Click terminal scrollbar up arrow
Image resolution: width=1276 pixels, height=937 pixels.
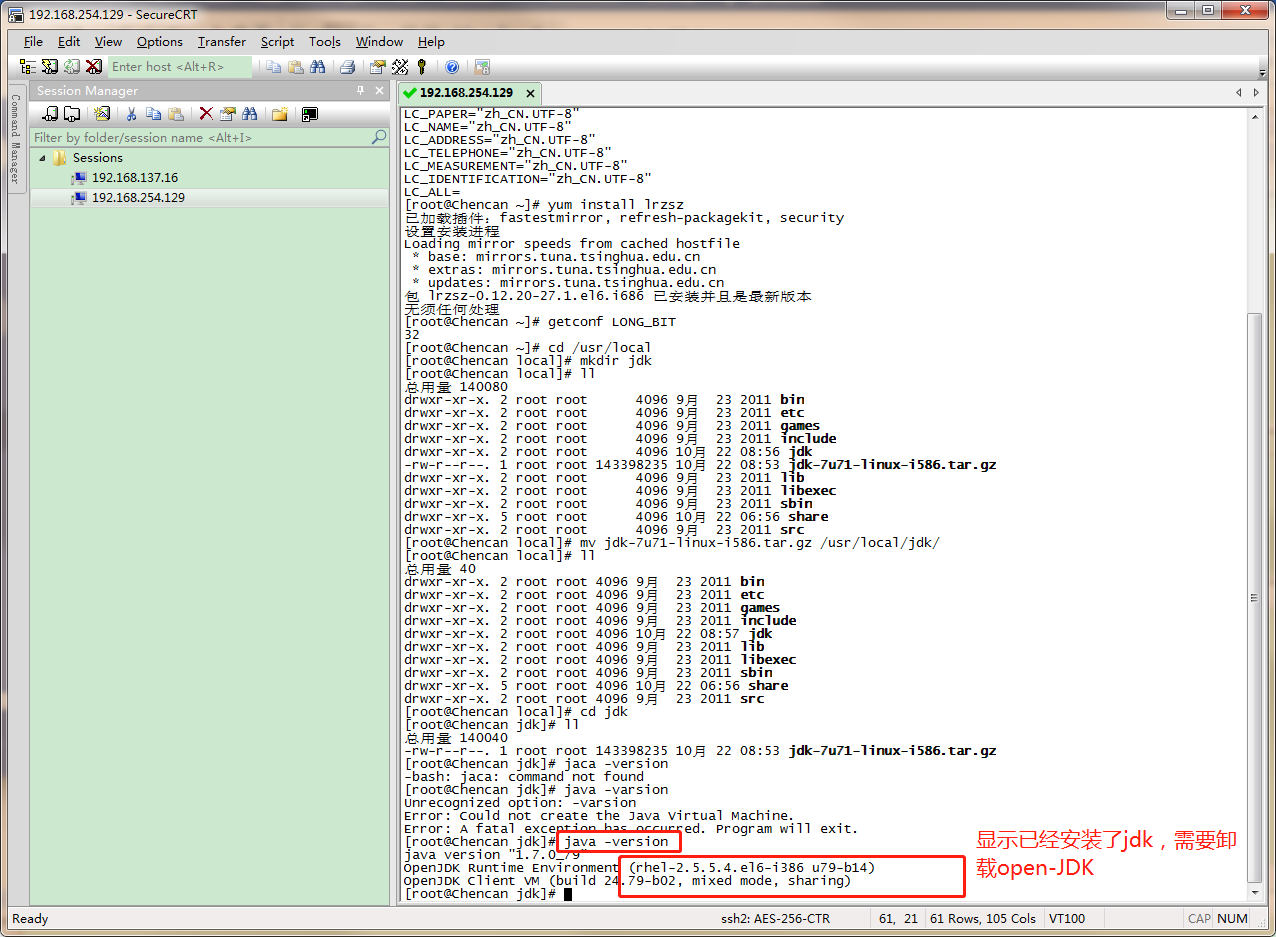pos(1256,117)
